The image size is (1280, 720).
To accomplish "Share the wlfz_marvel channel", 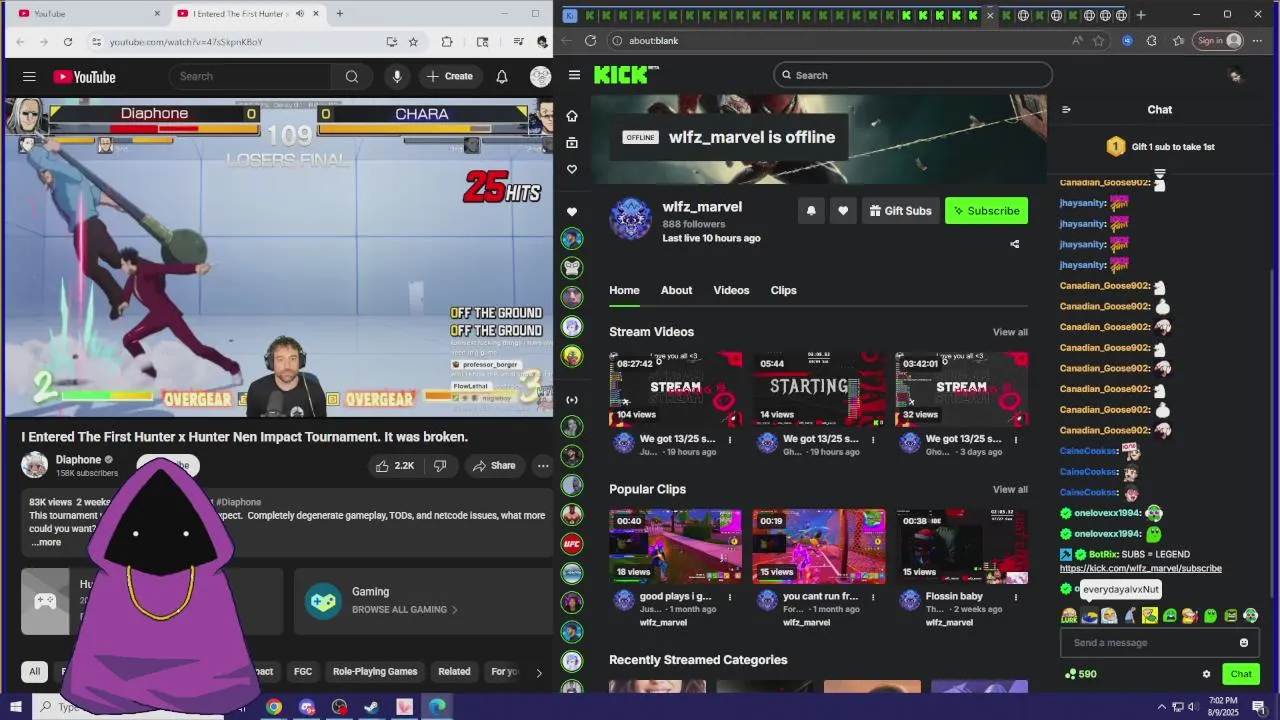I will point(1014,244).
